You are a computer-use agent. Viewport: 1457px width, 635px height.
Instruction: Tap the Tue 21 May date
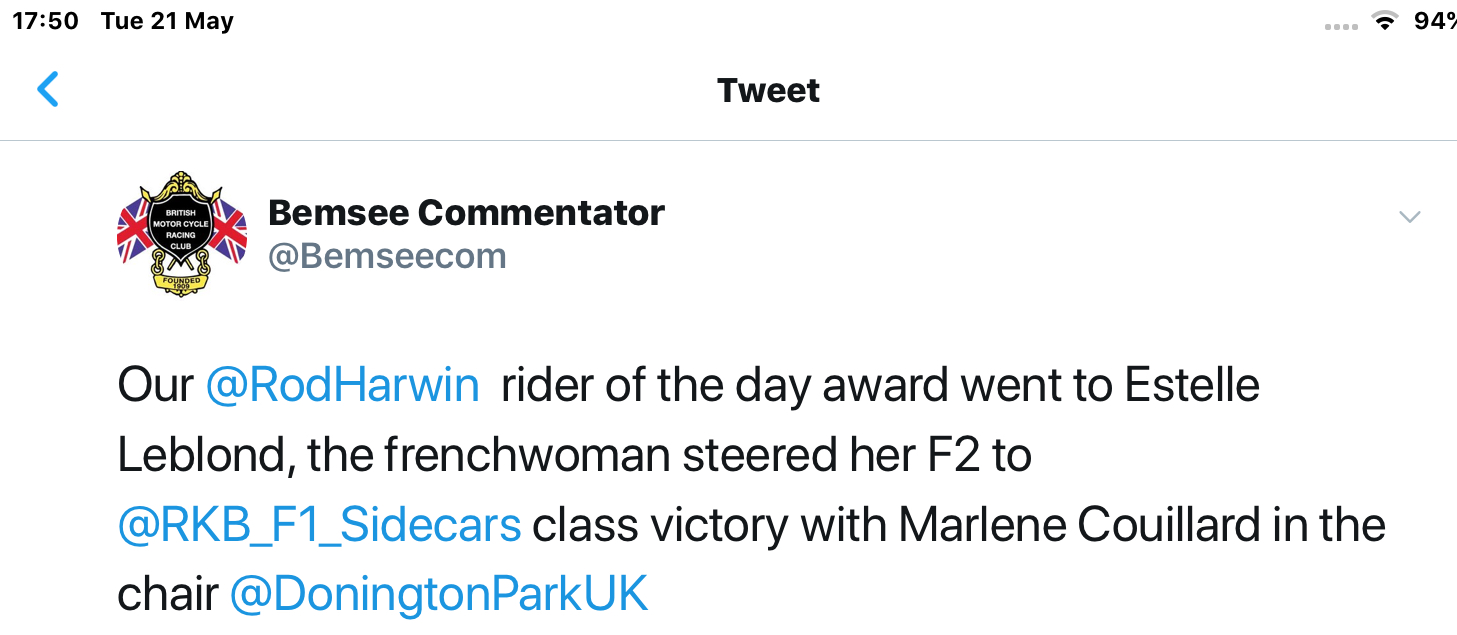[167, 21]
